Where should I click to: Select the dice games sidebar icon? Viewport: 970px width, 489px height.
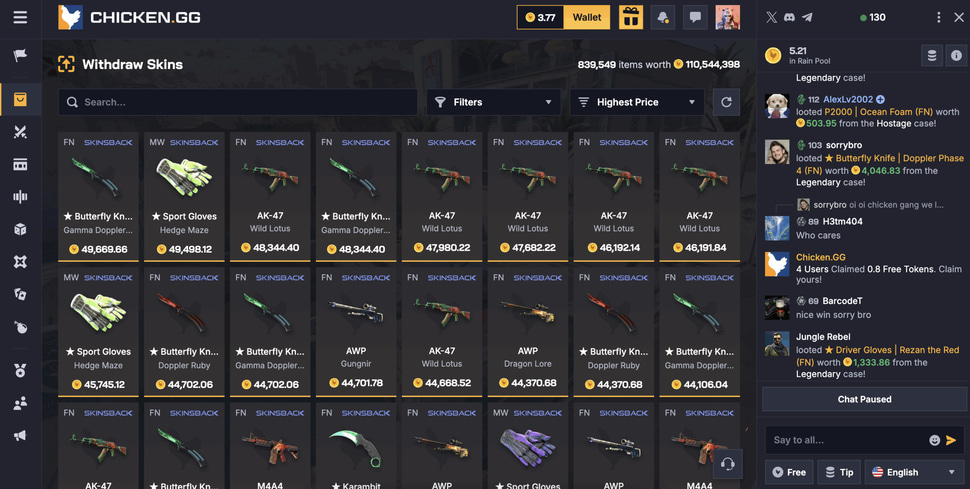pyautogui.click(x=20, y=229)
